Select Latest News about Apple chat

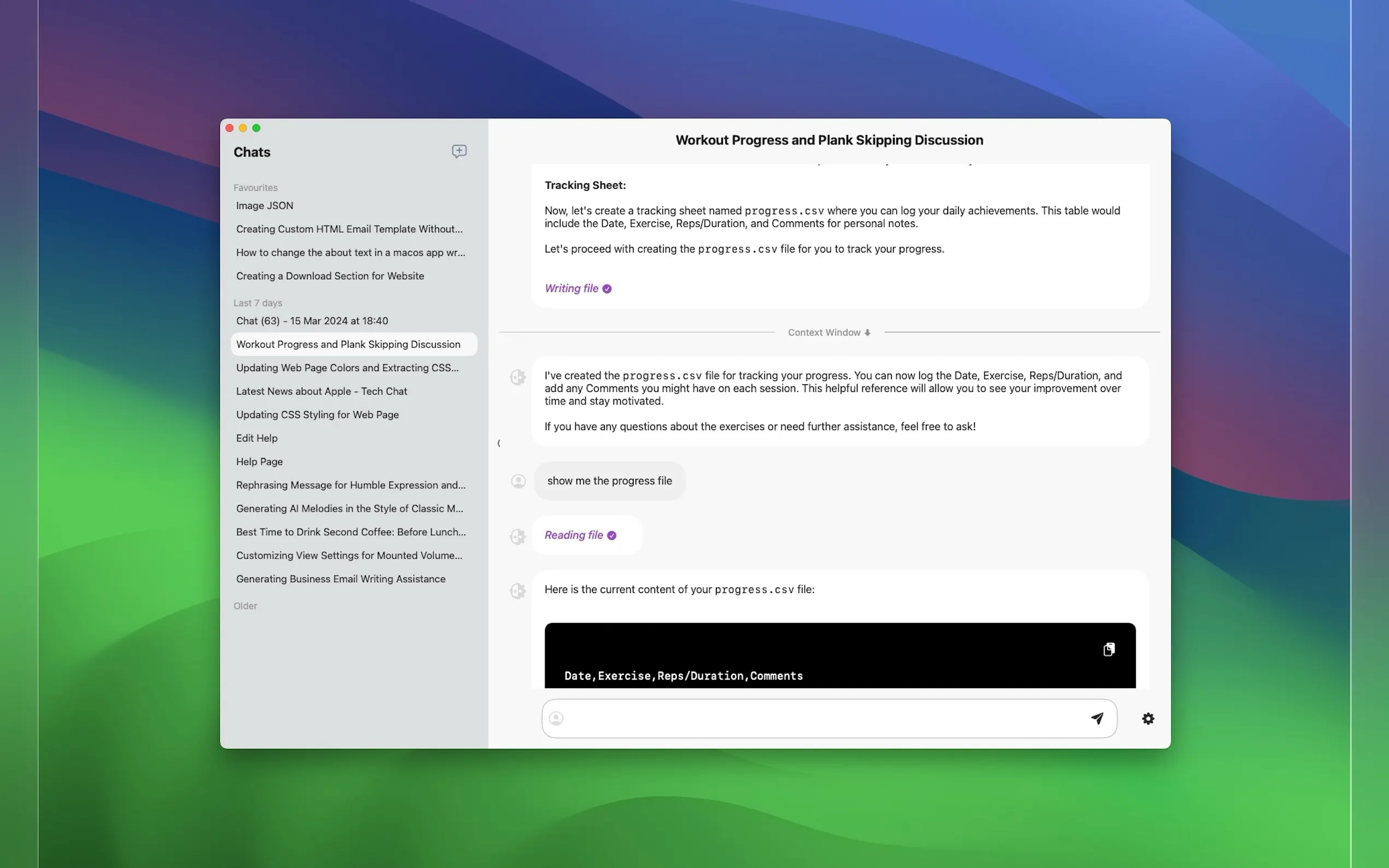(x=322, y=391)
